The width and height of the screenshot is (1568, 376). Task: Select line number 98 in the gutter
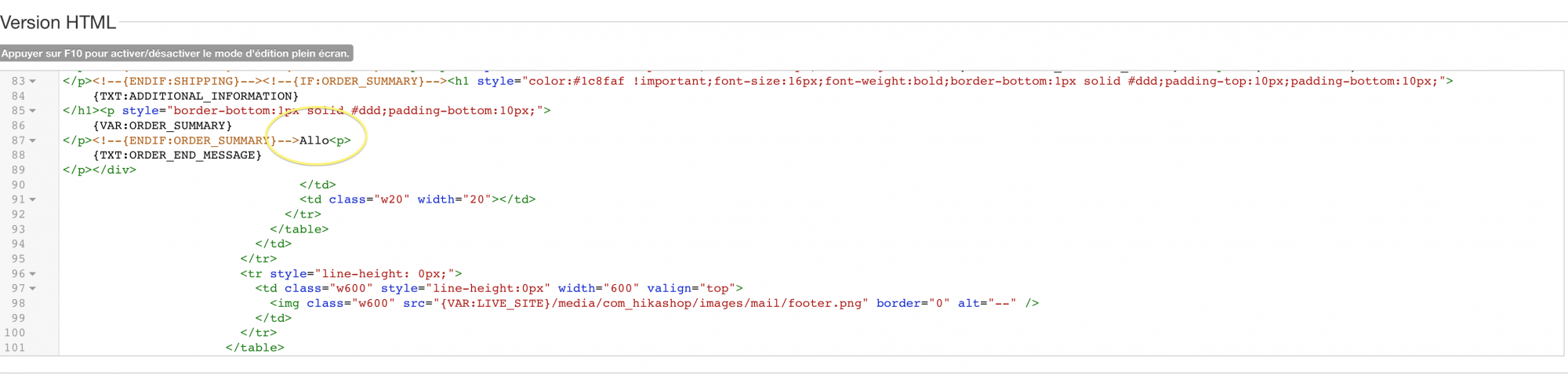(x=18, y=303)
